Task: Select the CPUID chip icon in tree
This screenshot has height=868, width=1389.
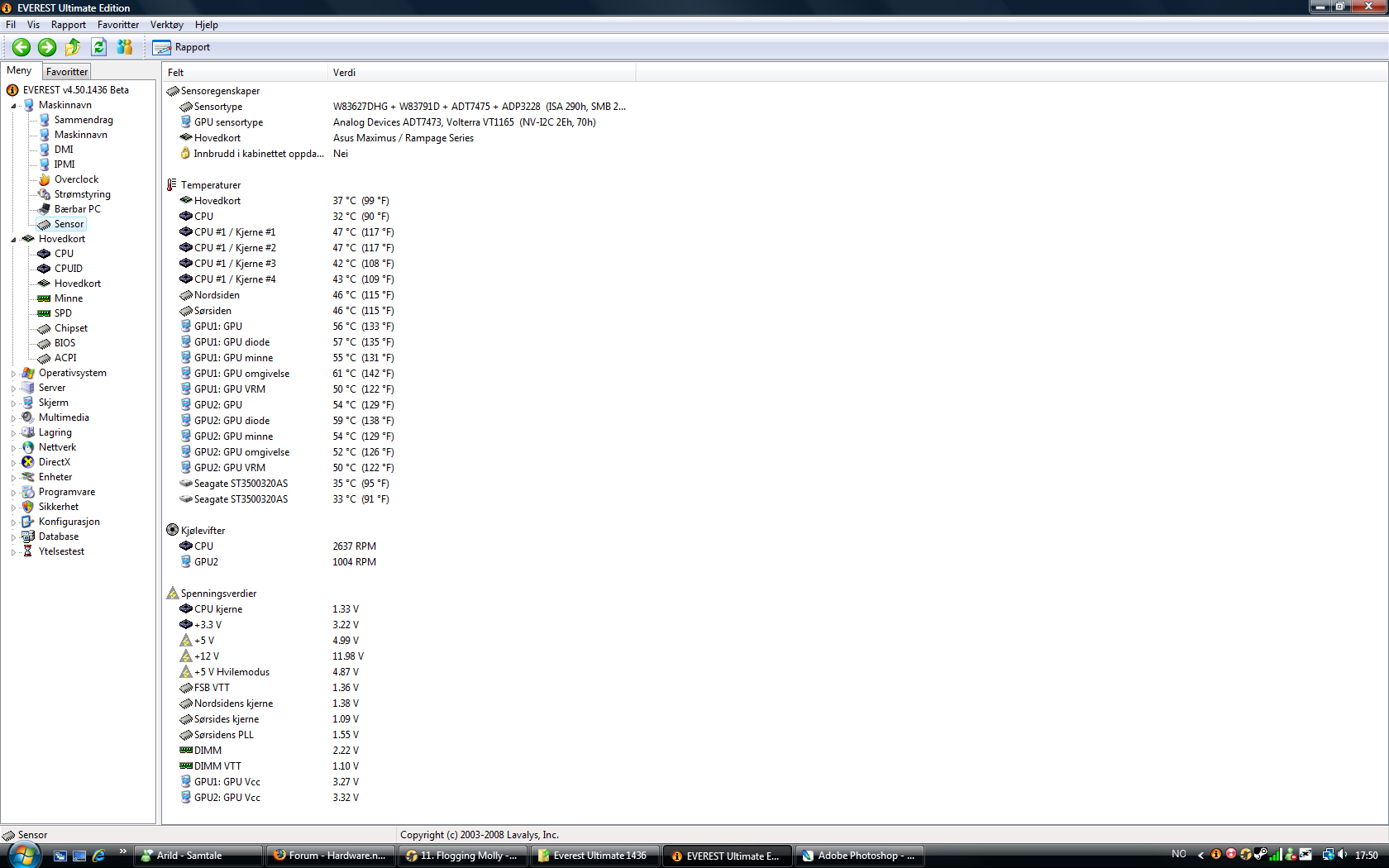Action: coord(44,269)
